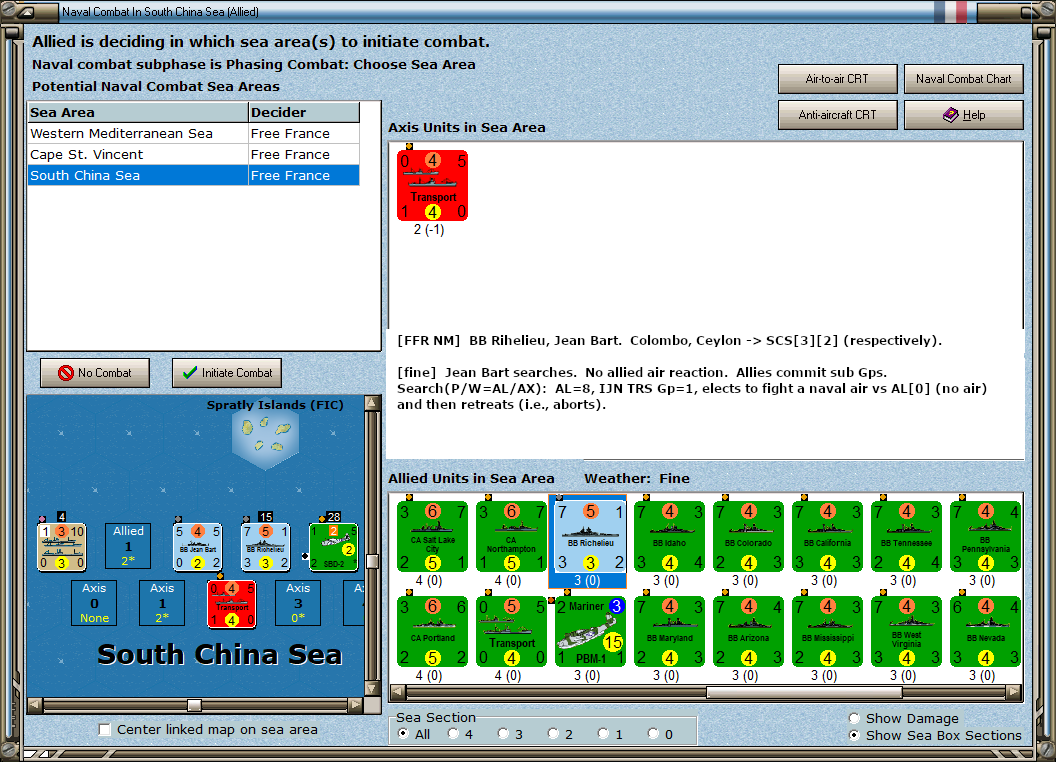Select the SBD-2 aircraft counter on the map
This screenshot has width=1056, height=762.
(x=333, y=546)
